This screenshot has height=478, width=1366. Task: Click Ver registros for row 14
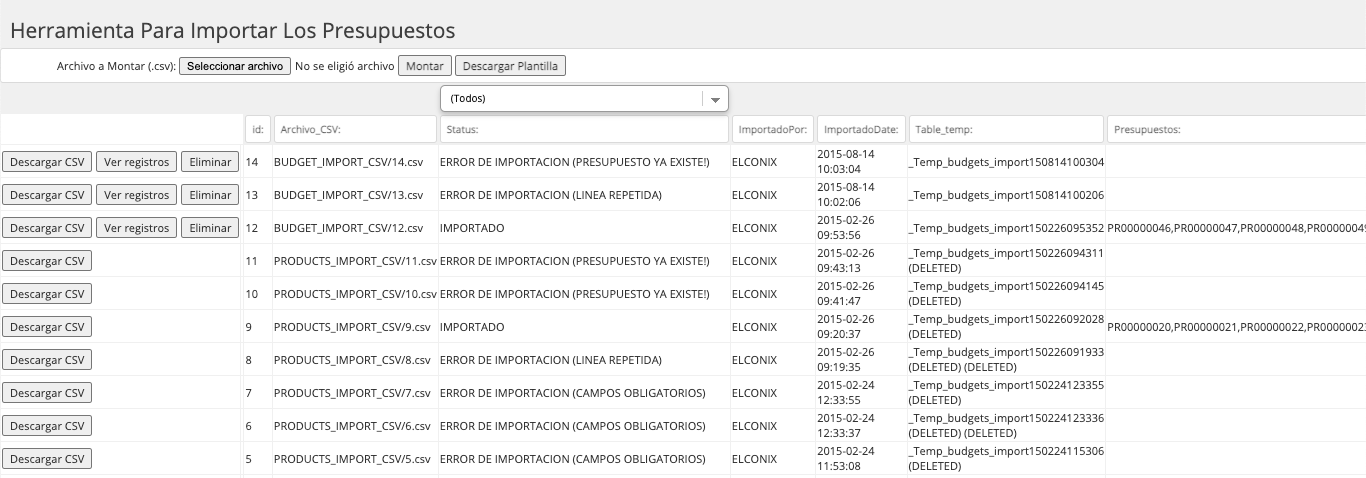pyautogui.click(x=136, y=162)
